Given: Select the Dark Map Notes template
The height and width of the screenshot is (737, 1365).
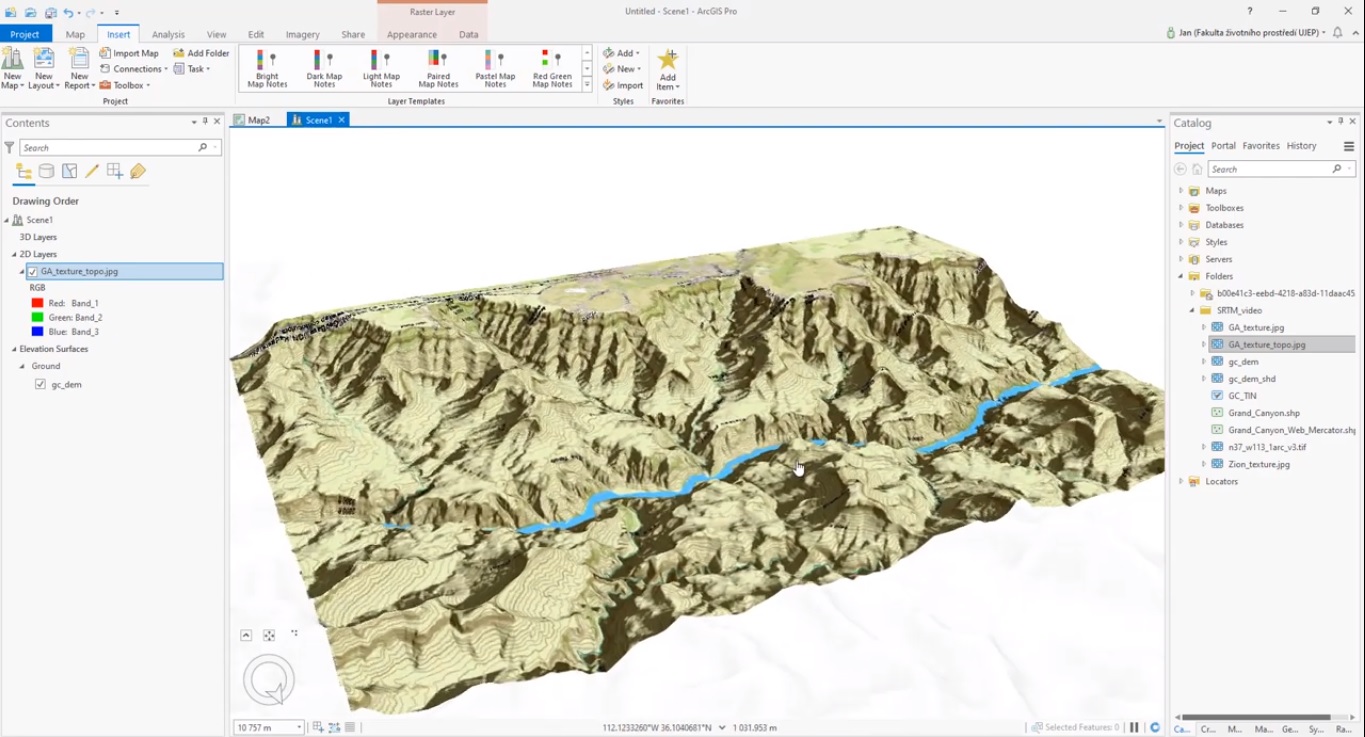Looking at the screenshot, I should coord(322,68).
